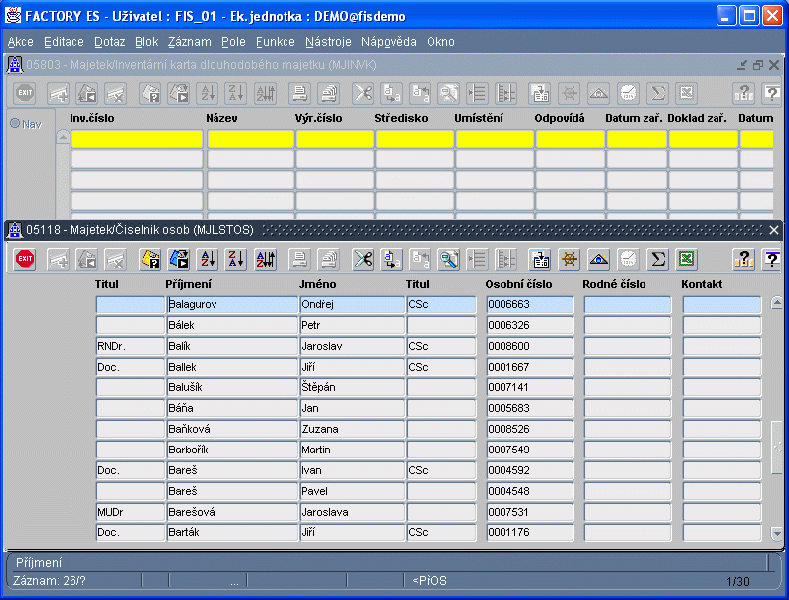
Task: Click personal number 0004592
Action: (x=530, y=471)
